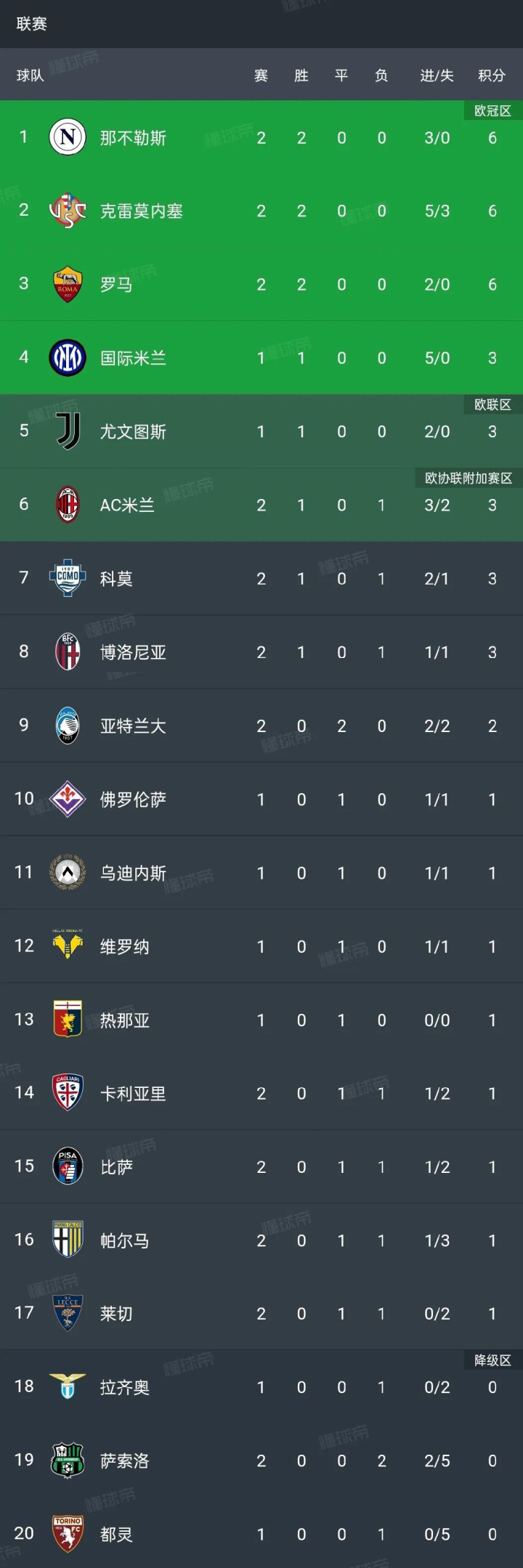
Task: Open team link 乌迪内斯
Action: coord(133,873)
